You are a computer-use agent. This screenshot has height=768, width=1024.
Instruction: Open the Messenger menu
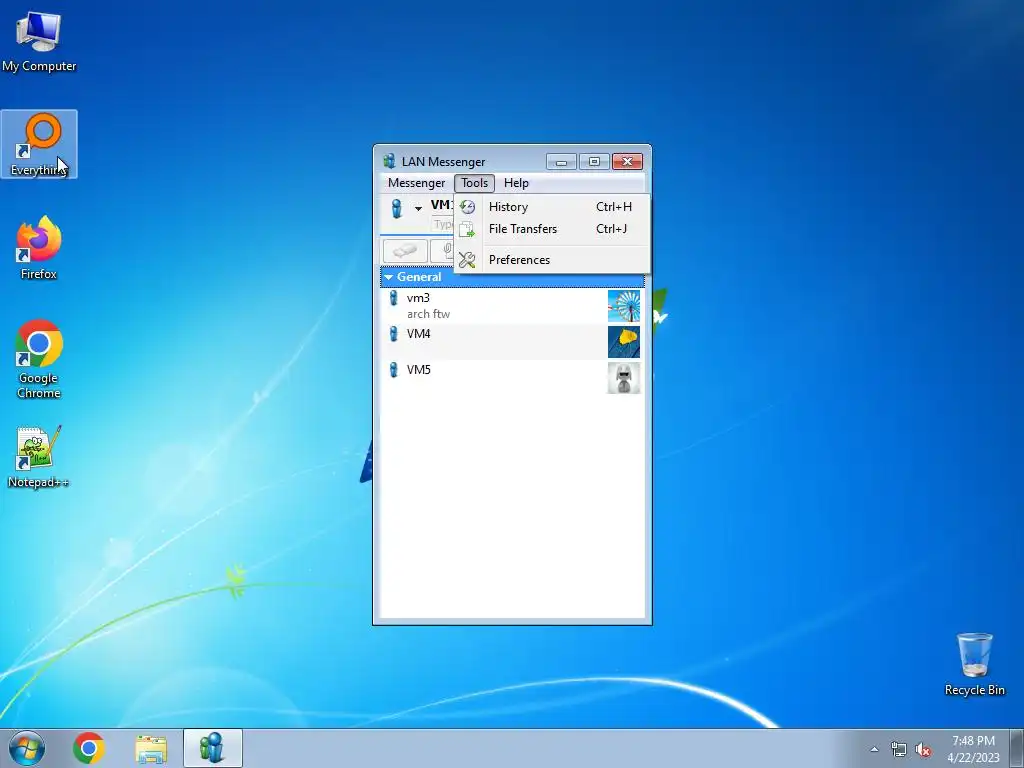pos(416,183)
